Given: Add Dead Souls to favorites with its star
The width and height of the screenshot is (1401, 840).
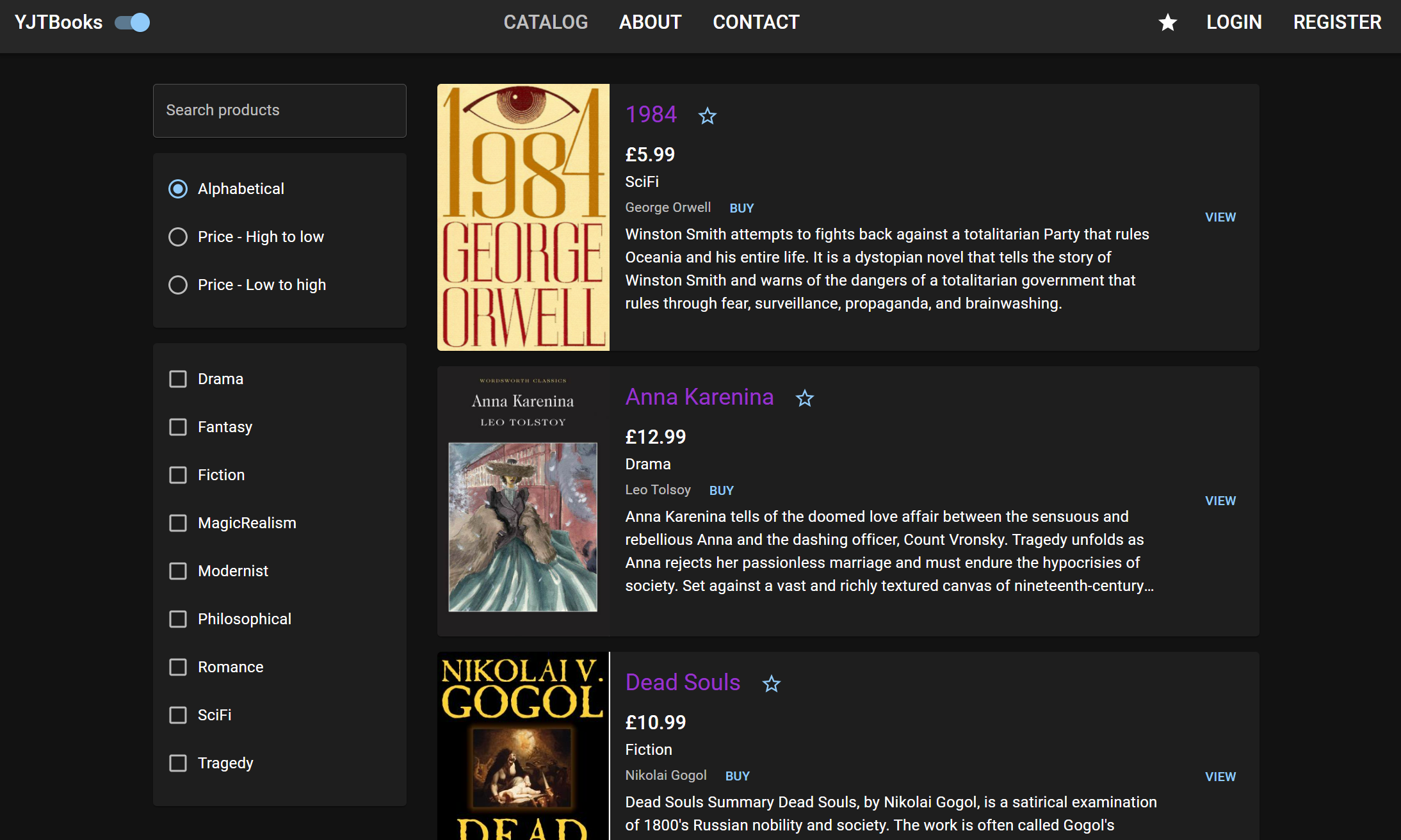Looking at the screenshot, I should 771,684.
